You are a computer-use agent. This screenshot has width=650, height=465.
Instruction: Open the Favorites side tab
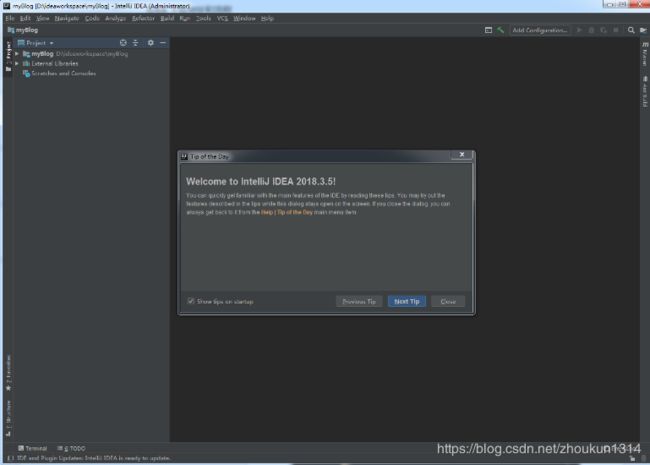pyautogui.click(x=8, y=373)
